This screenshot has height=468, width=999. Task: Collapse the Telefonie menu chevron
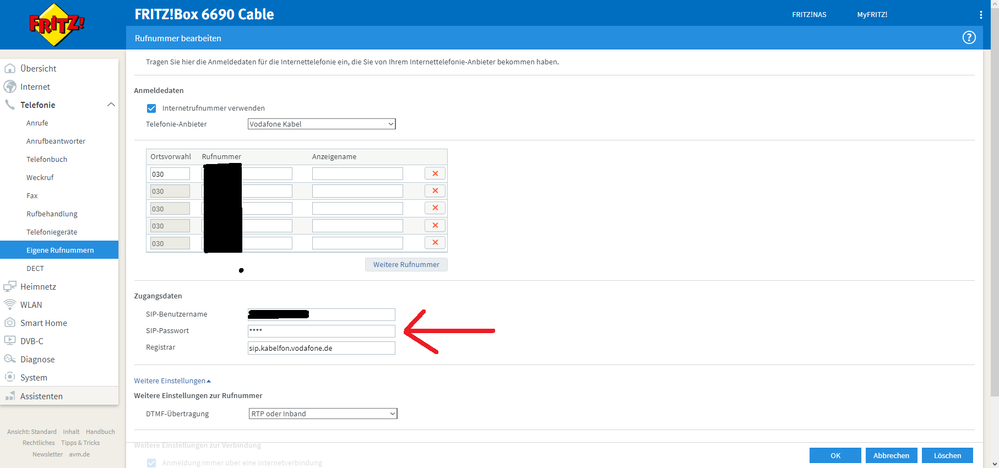pyautogui.click(x=110, y=105)
